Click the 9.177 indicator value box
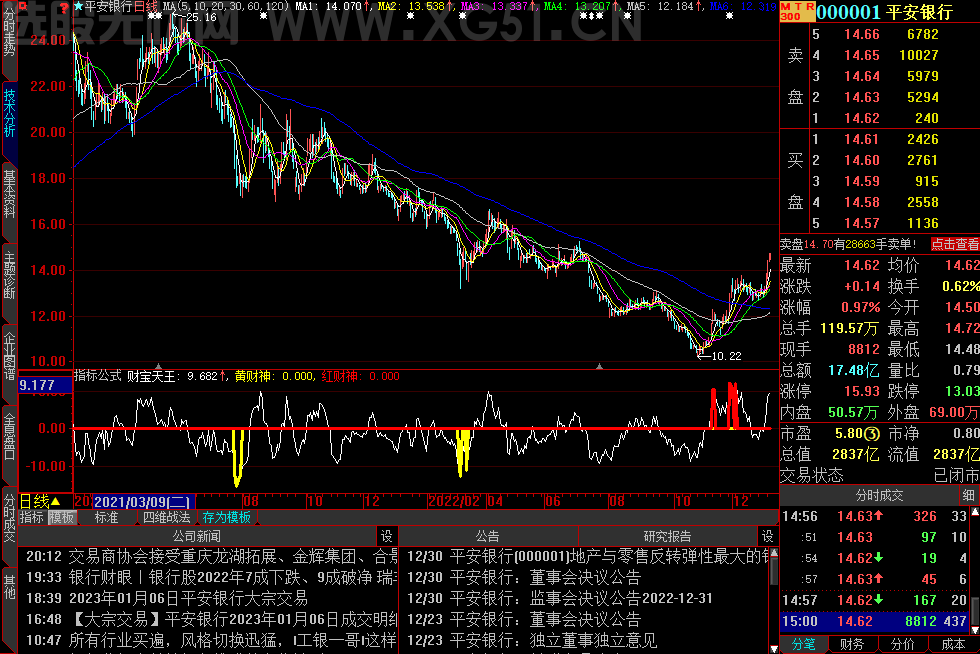 coord(45,385)
